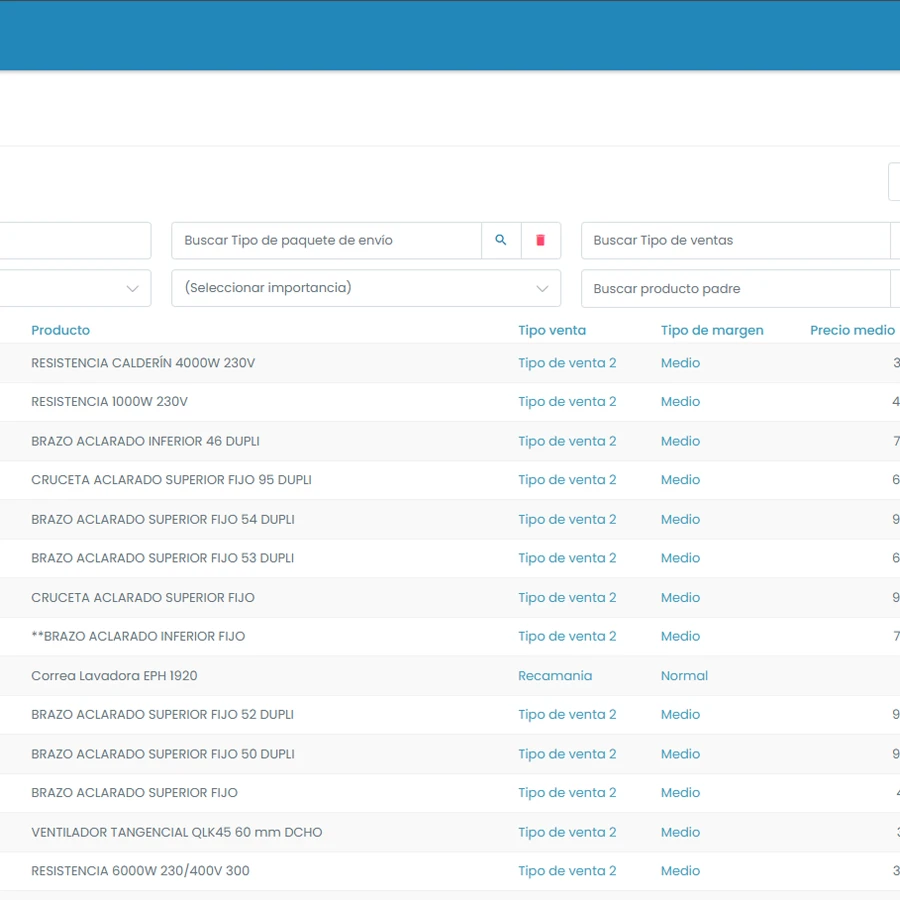Image resolution: width=900 pixels, height=900 pixels.
Task: Click the red trash icon to clear package type
Action: 540,240
